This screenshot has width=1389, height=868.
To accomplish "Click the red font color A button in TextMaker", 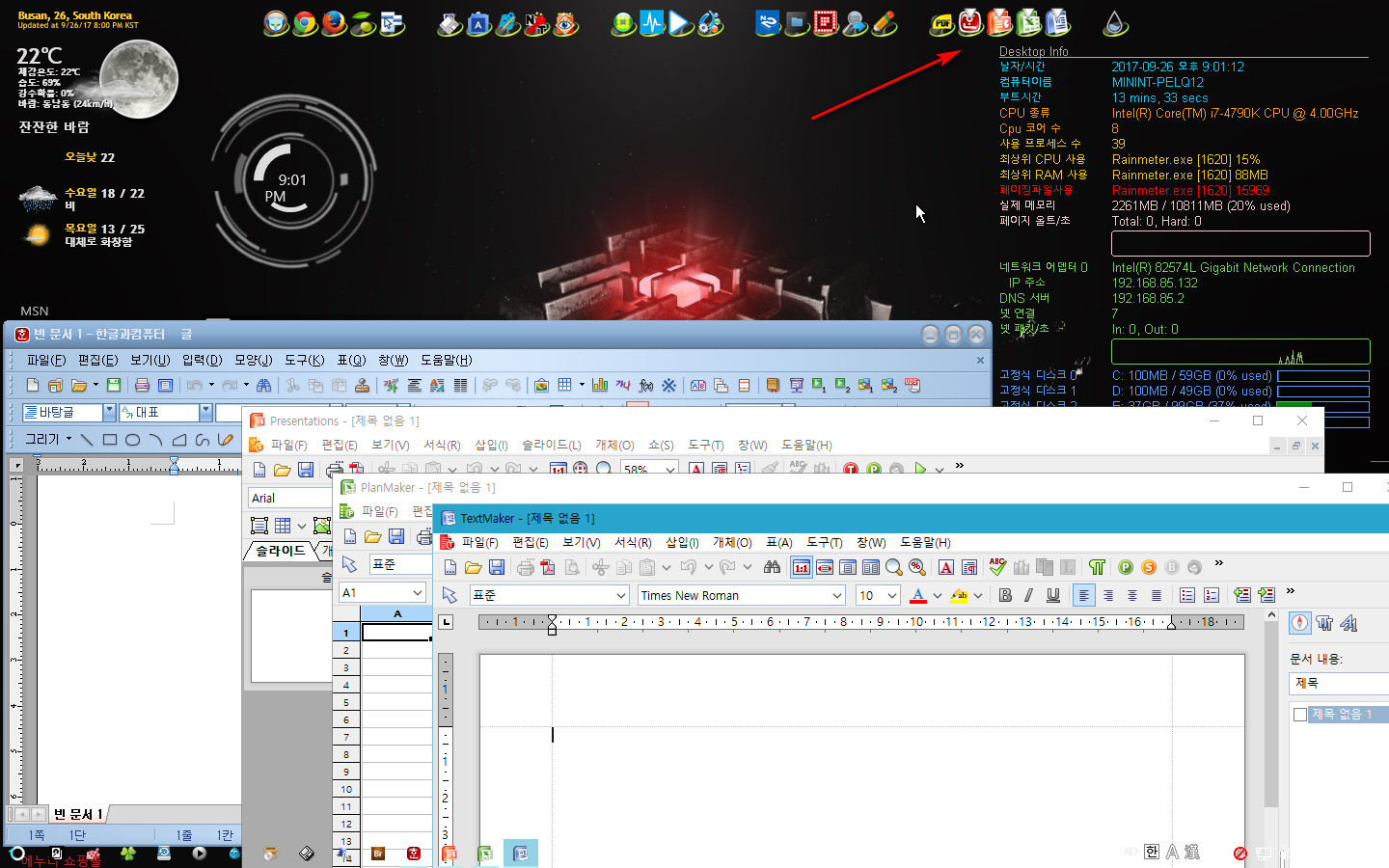I will (x=918, y=595).
